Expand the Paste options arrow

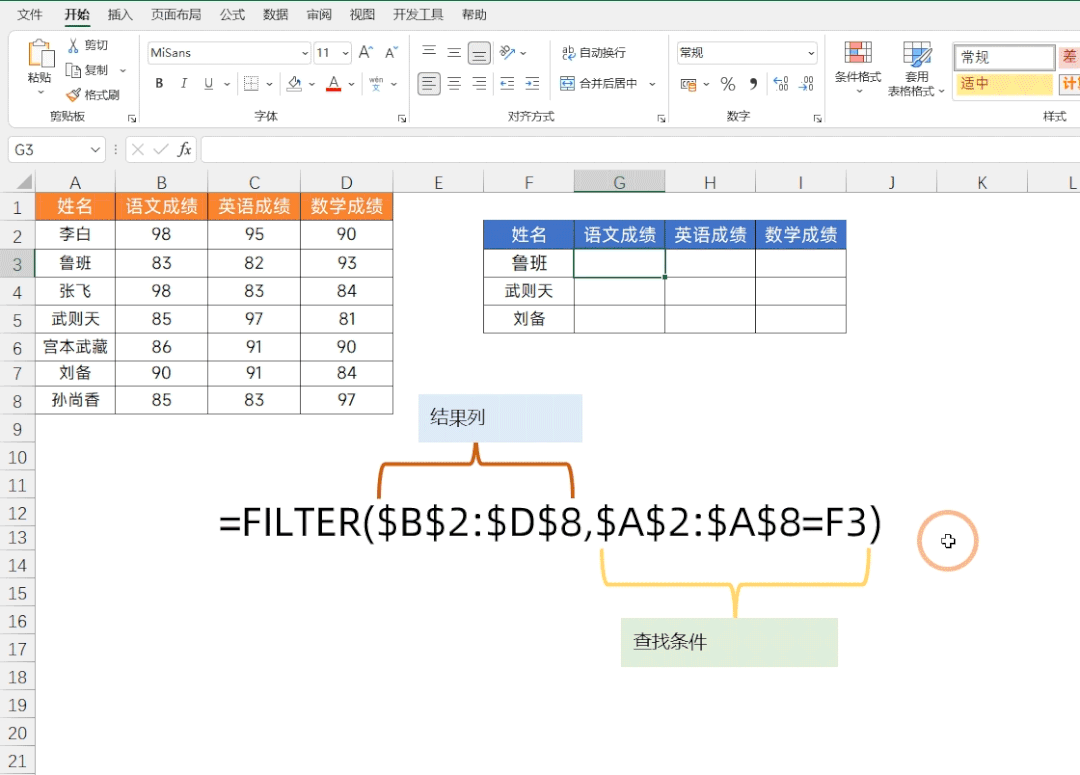[40, 92]
